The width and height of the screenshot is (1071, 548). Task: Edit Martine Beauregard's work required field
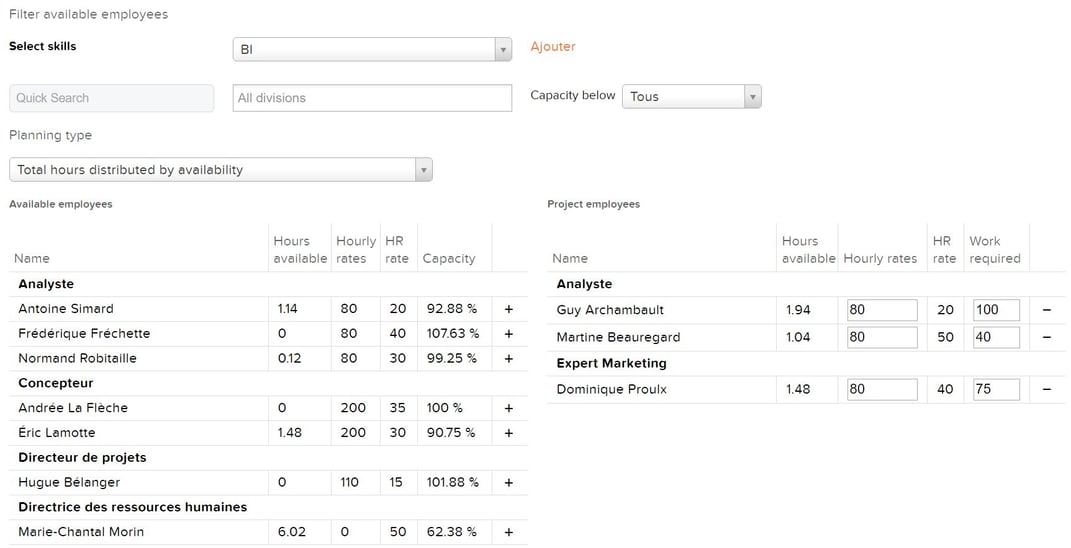[x=997, y=337]
